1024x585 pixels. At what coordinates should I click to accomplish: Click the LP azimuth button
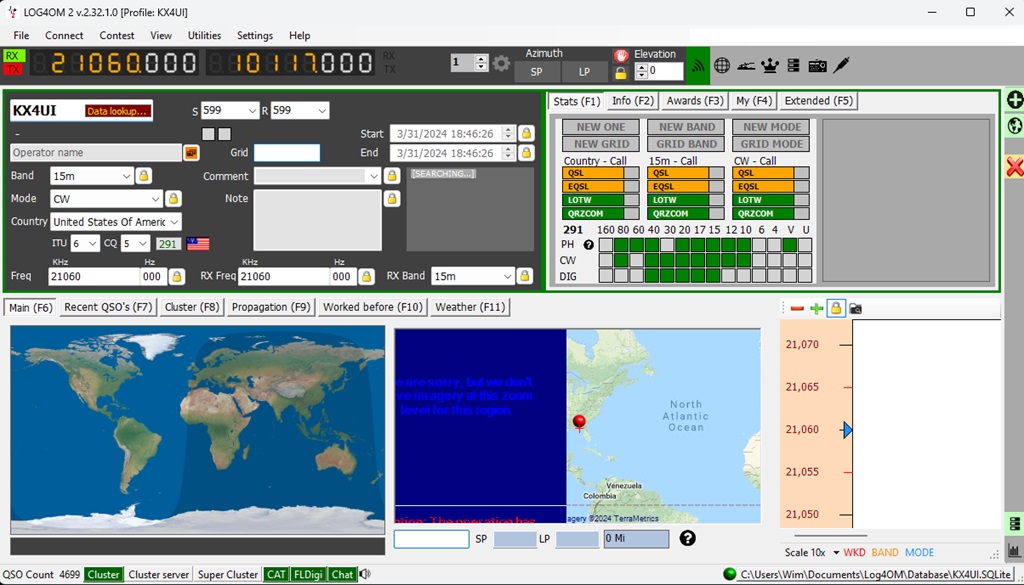tap(584, 72)
